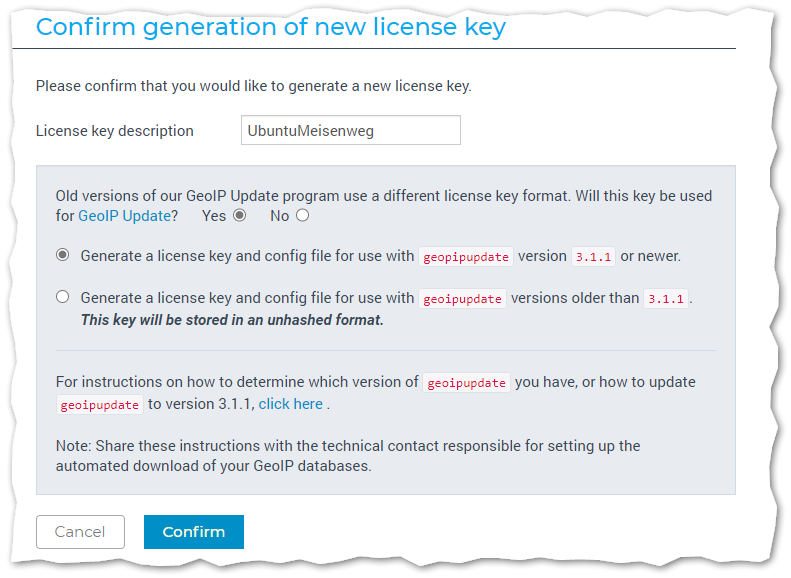Click the 'Confirm generation of new license key' heading

271,27
